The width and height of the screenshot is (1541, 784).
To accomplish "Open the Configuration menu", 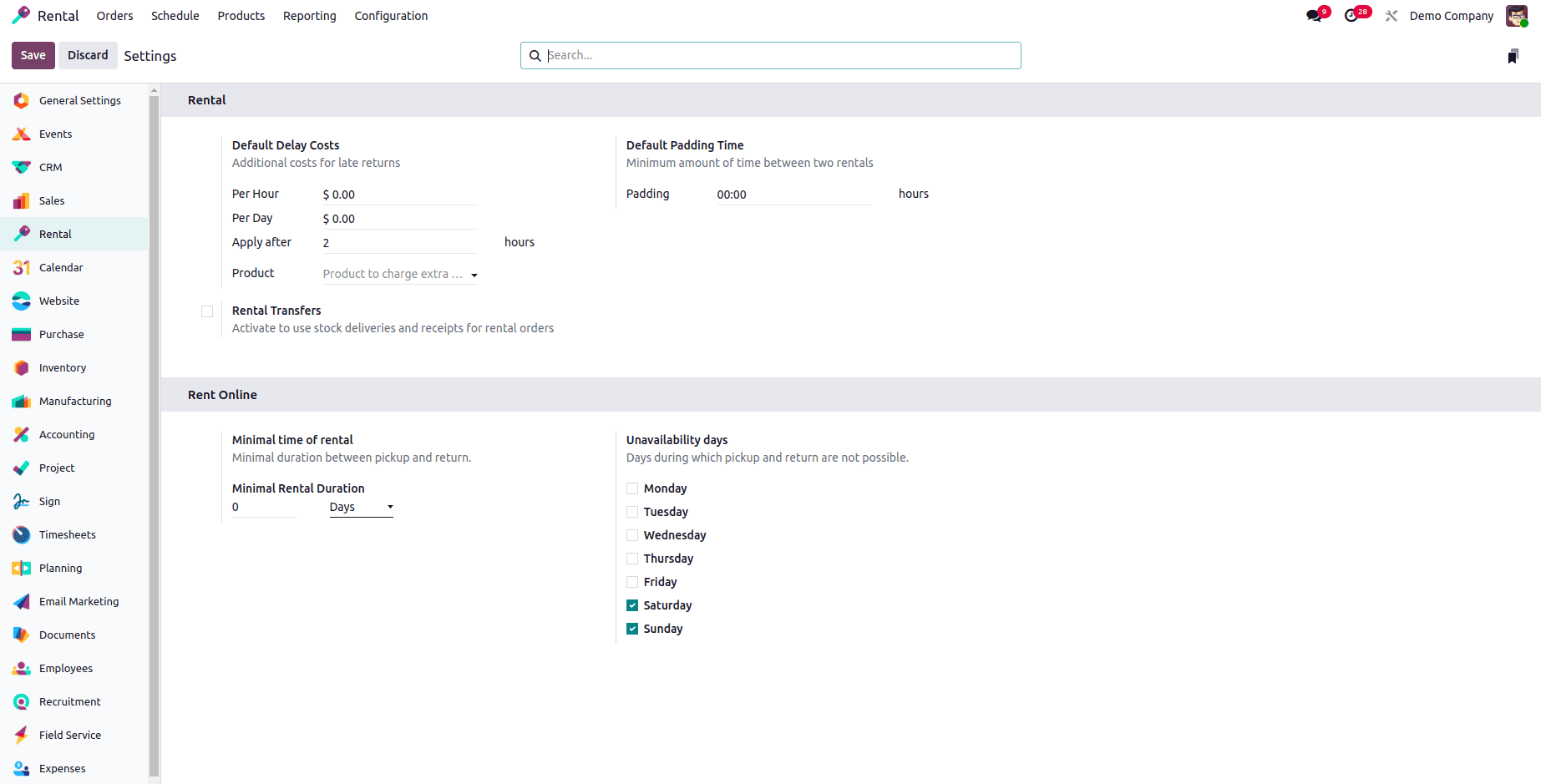I will (x=391, y=15).
